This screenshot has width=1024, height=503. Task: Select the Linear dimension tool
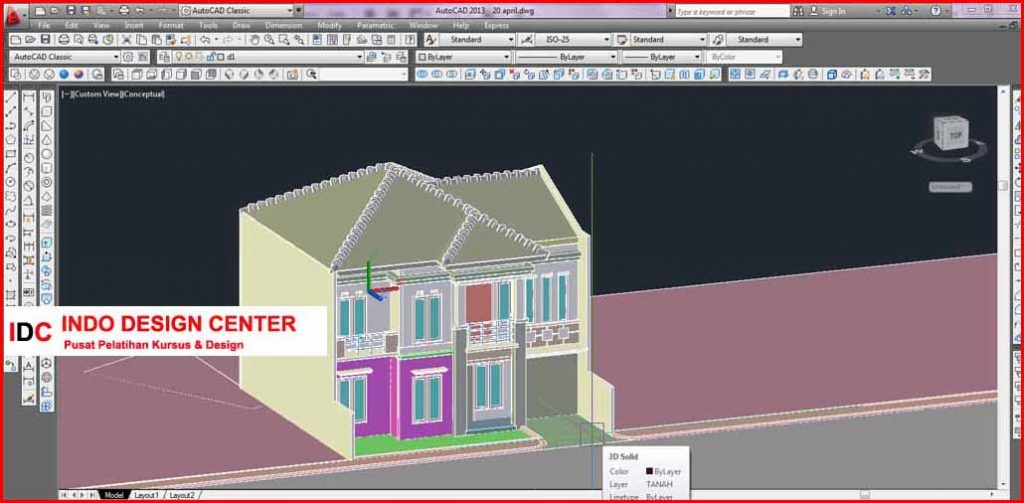click(x=29, y=99)
